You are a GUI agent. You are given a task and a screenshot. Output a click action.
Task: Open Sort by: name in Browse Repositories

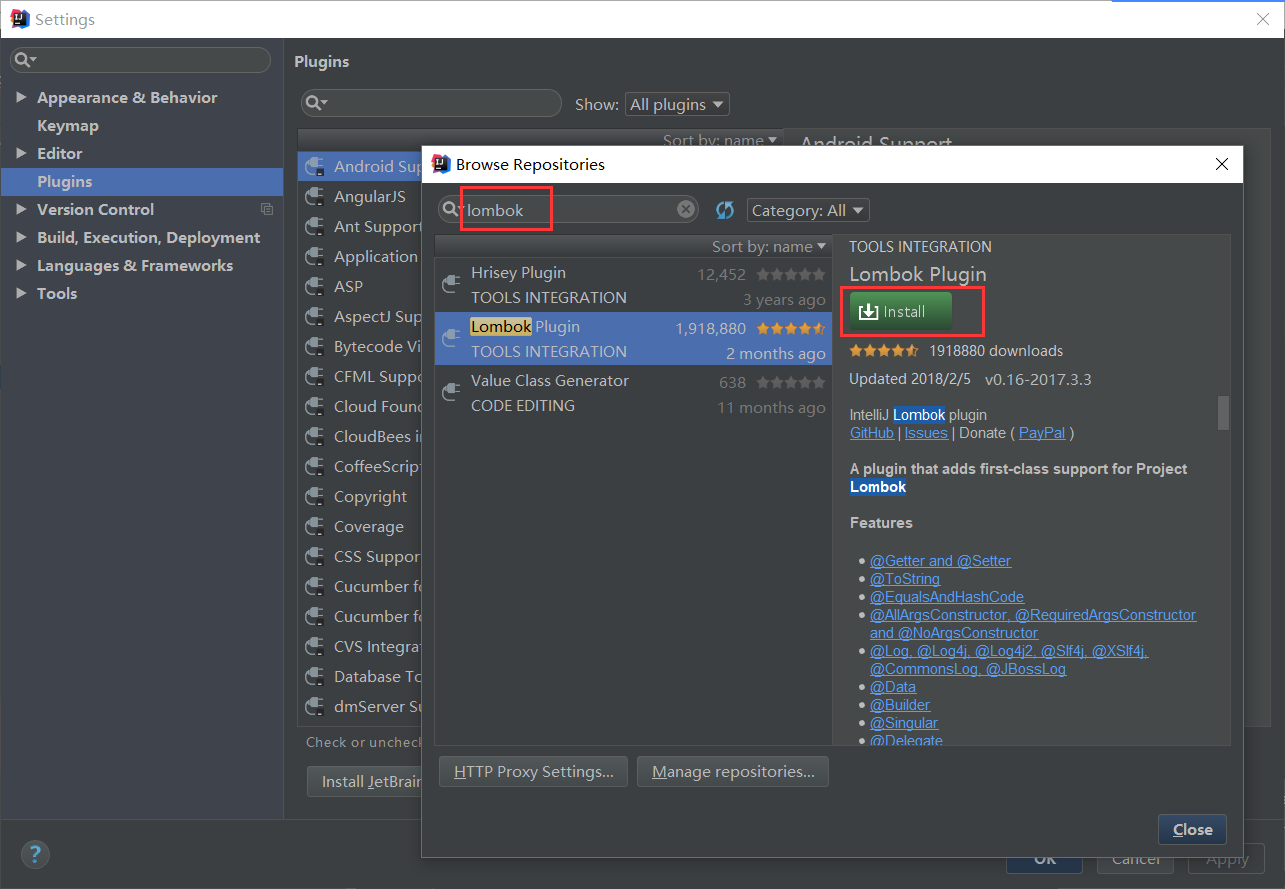click(769, 246)
